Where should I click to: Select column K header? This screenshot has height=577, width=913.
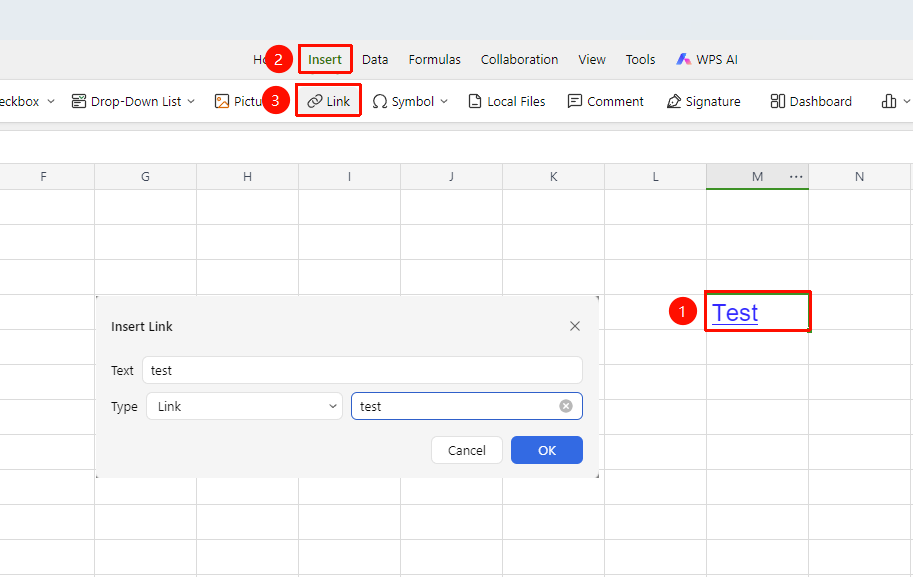tap(554, 176)
